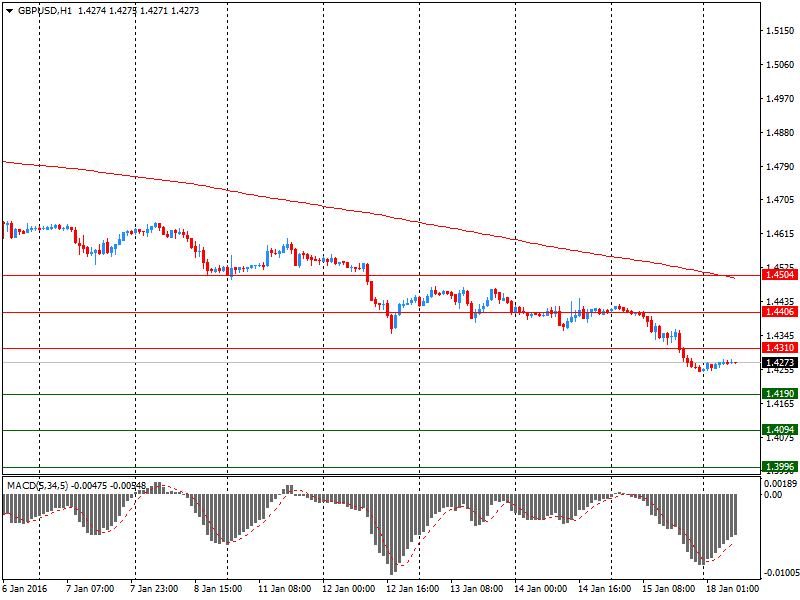The image size is (800, 600).
Task: Click the 1.5060 price scale value
Action: pyautogui.click(x=780, y=65)
